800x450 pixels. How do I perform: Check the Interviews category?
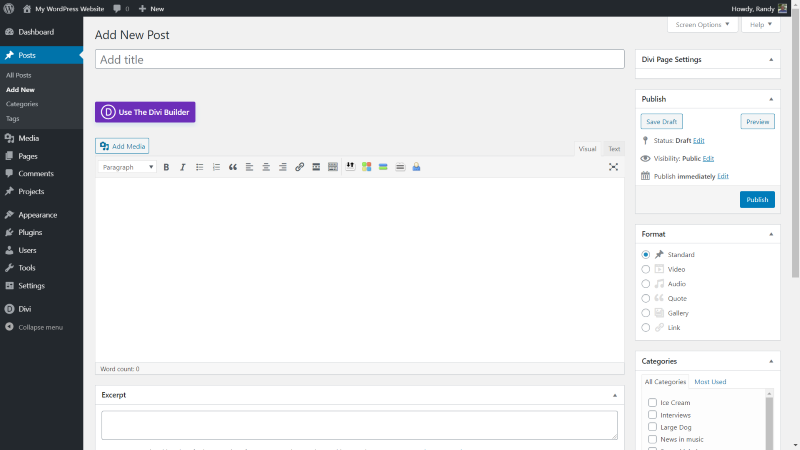[x=652, y=415]
